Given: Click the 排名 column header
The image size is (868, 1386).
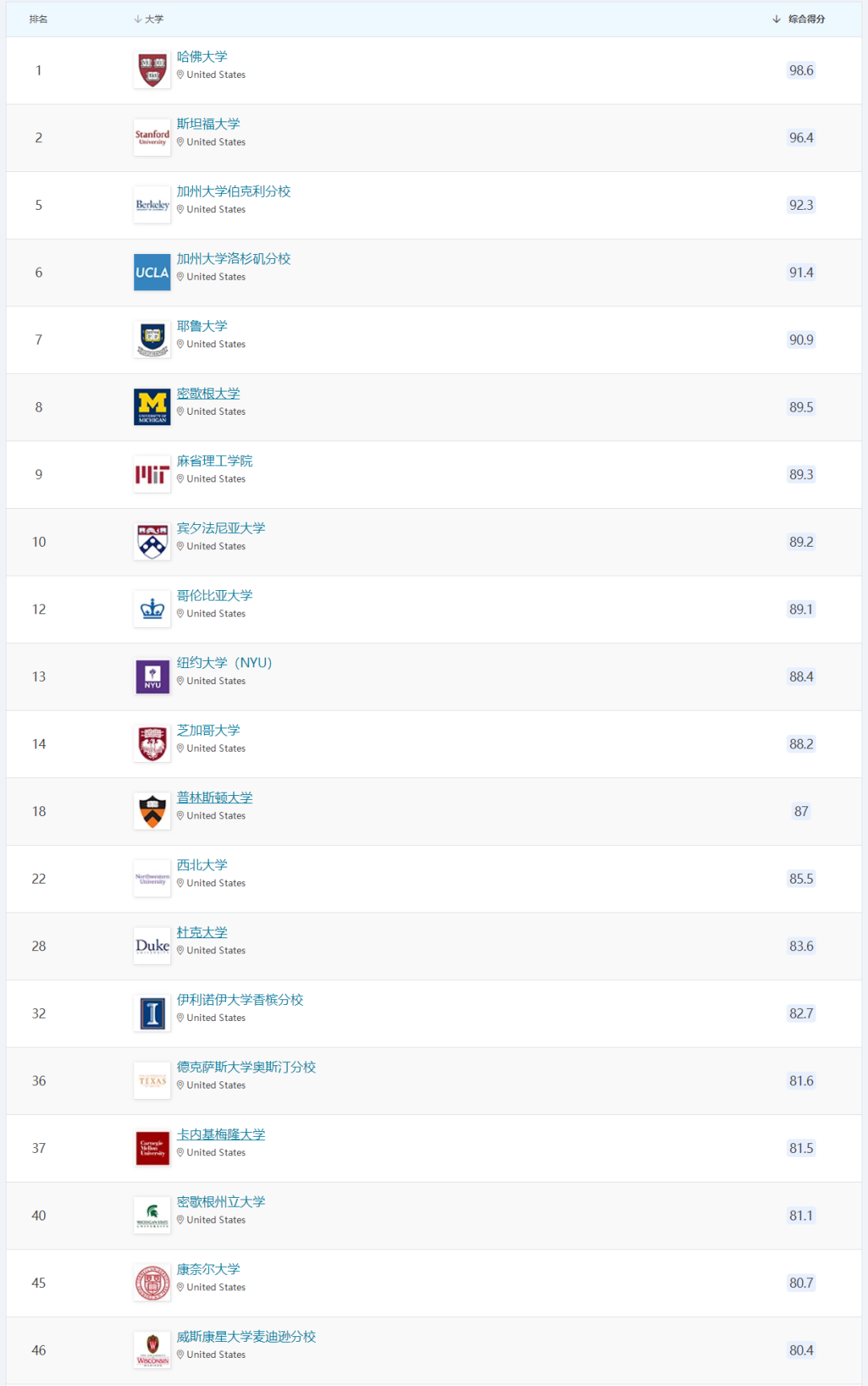Looking at the screenshot, I should pyautogui.click(x=39, y=19).
